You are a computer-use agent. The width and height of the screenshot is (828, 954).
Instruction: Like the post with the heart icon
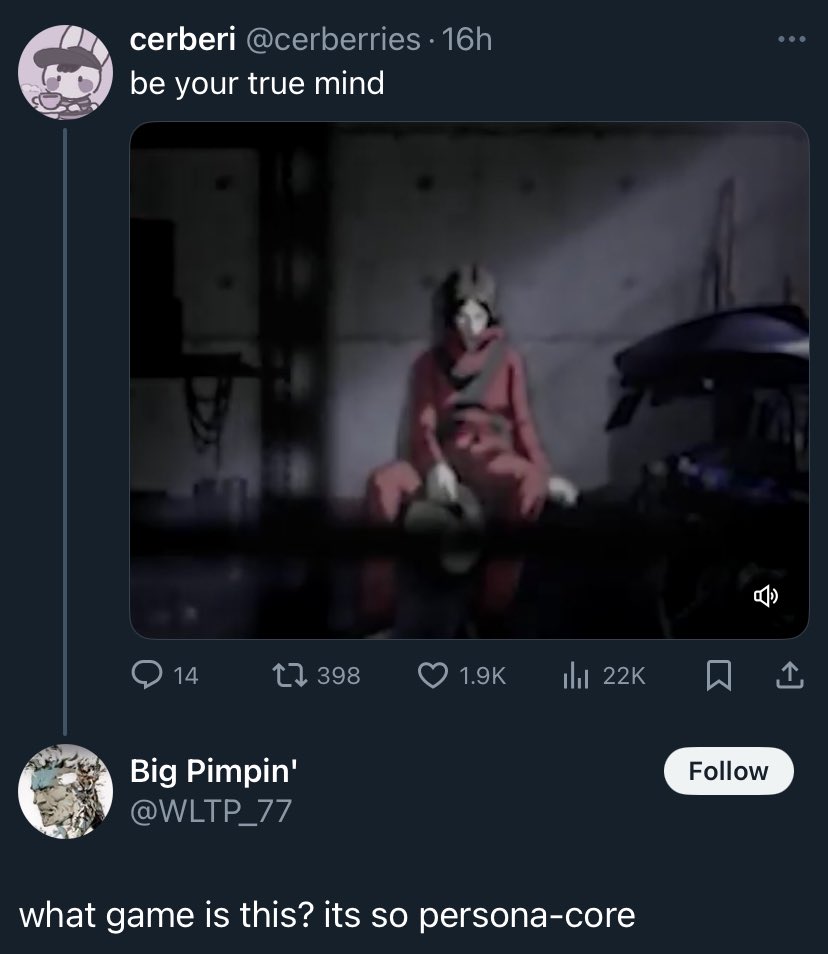[433, 675]
